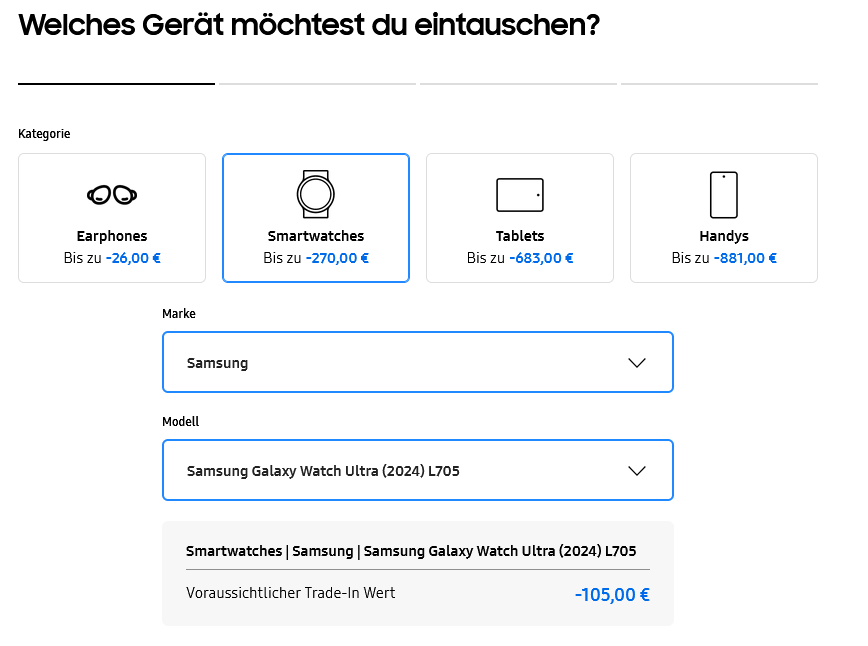Pick the Handys category card

(724, 218)
